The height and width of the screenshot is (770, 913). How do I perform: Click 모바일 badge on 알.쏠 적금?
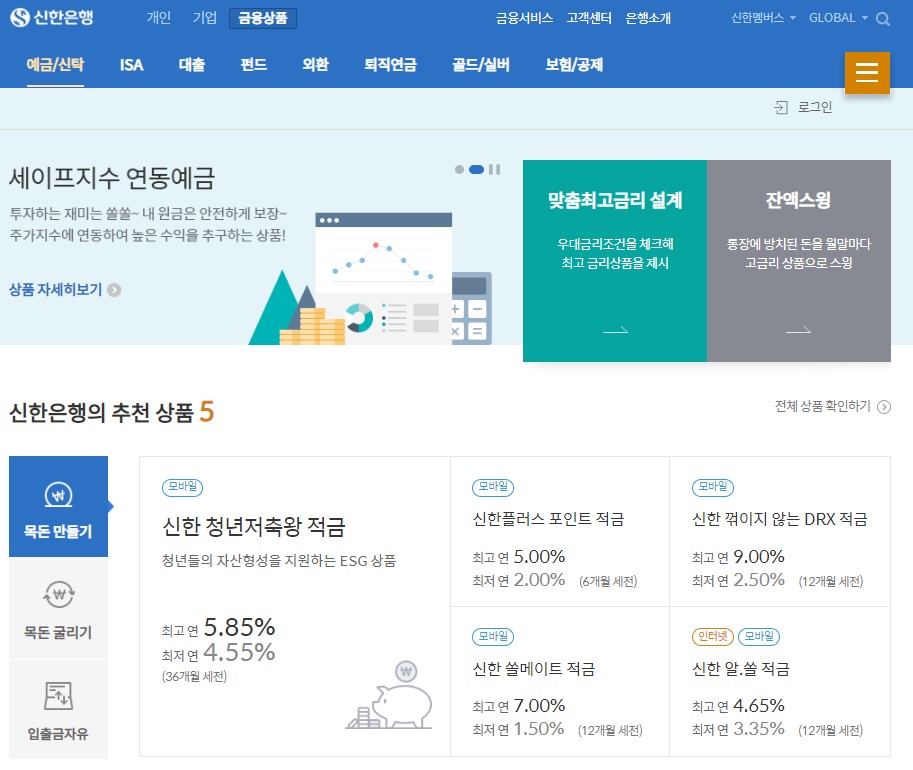pos(759,637)
